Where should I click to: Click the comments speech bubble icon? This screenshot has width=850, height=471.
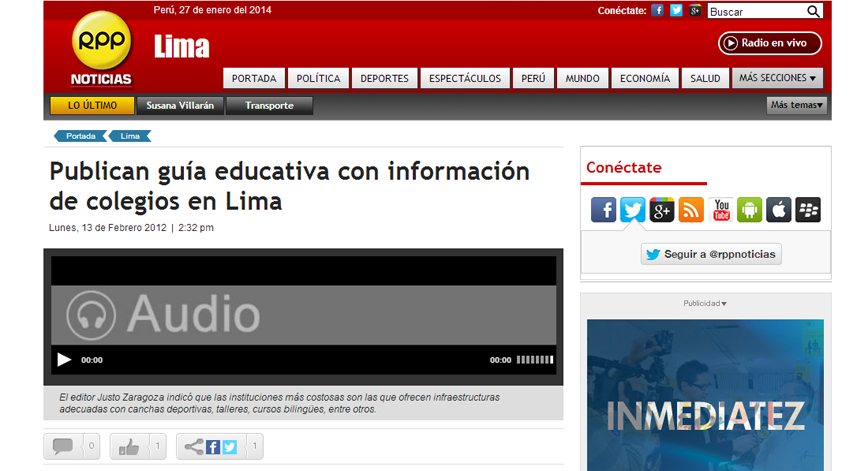pyautogui.click(x=63, y=447)
